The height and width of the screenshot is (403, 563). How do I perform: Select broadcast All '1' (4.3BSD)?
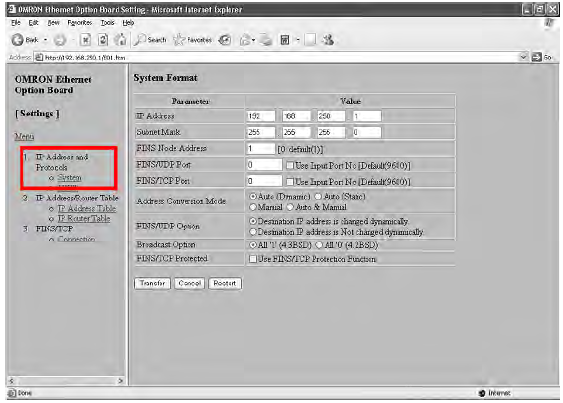pos(253,245)
